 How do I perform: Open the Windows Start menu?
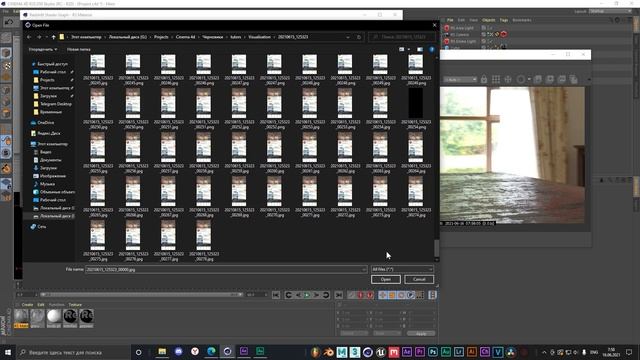(x=8, y=352)
